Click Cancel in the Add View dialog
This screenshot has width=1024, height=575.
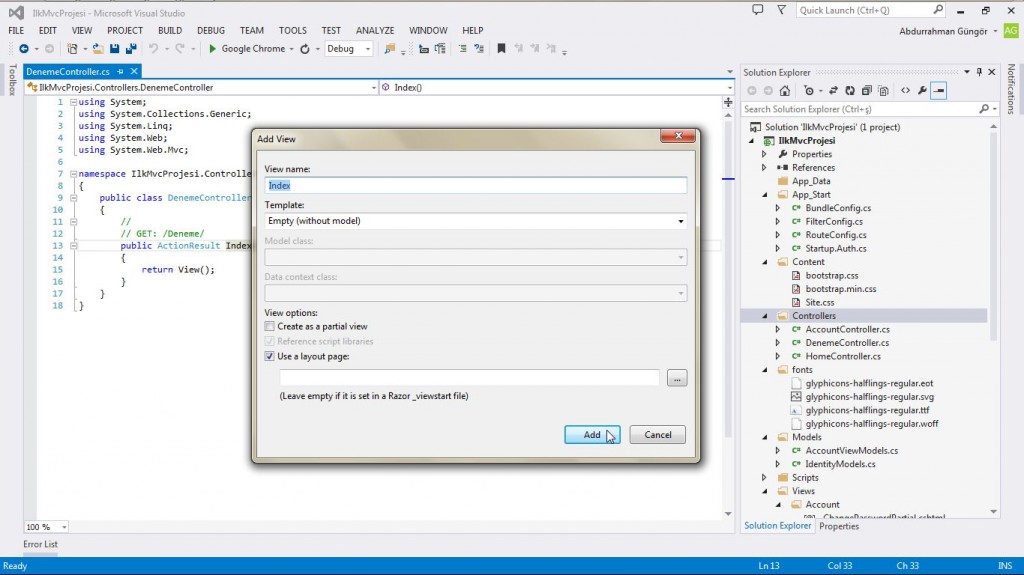(x=658, y=434)
